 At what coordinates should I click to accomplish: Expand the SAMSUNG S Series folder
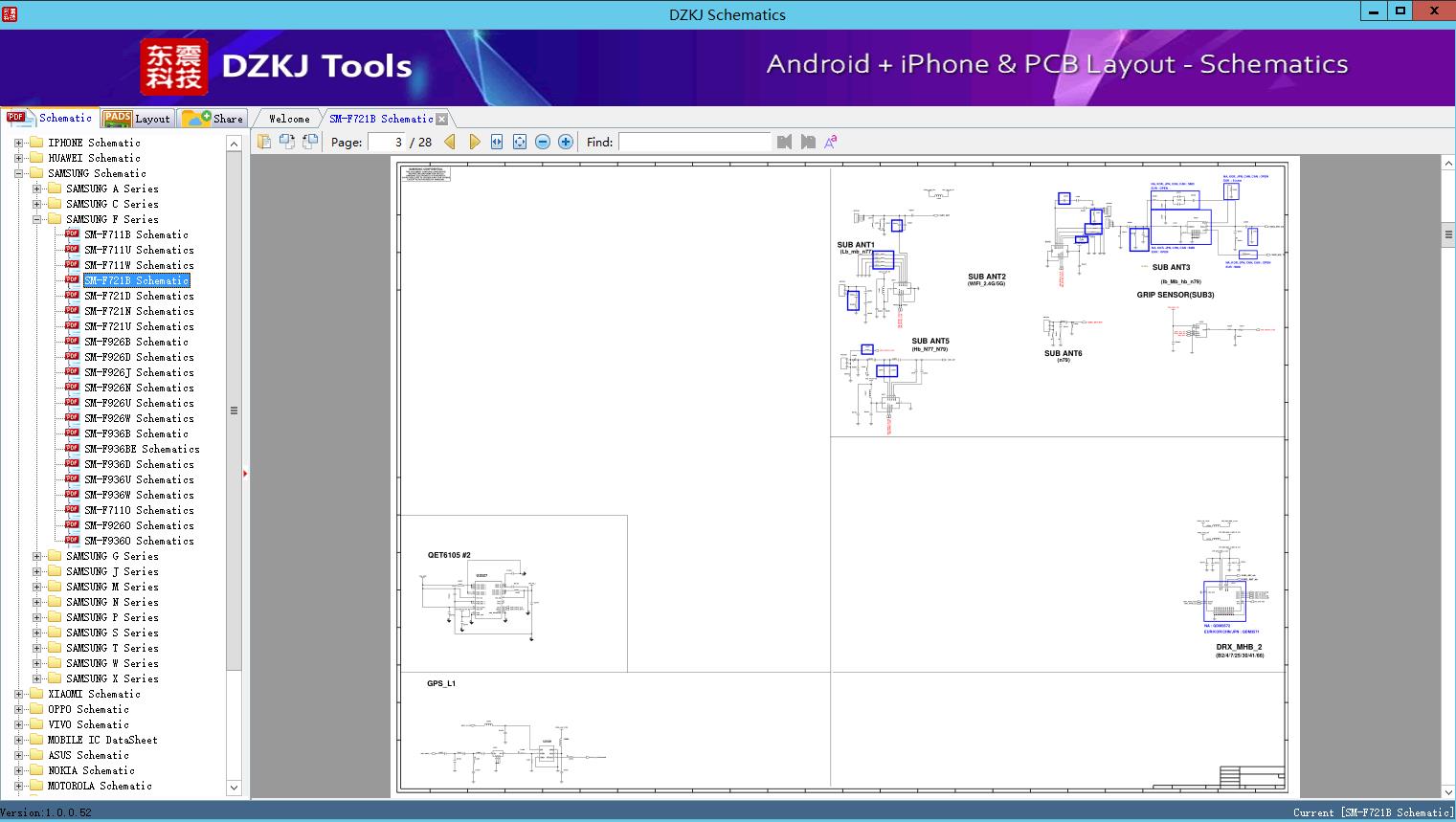pos(36,633)
